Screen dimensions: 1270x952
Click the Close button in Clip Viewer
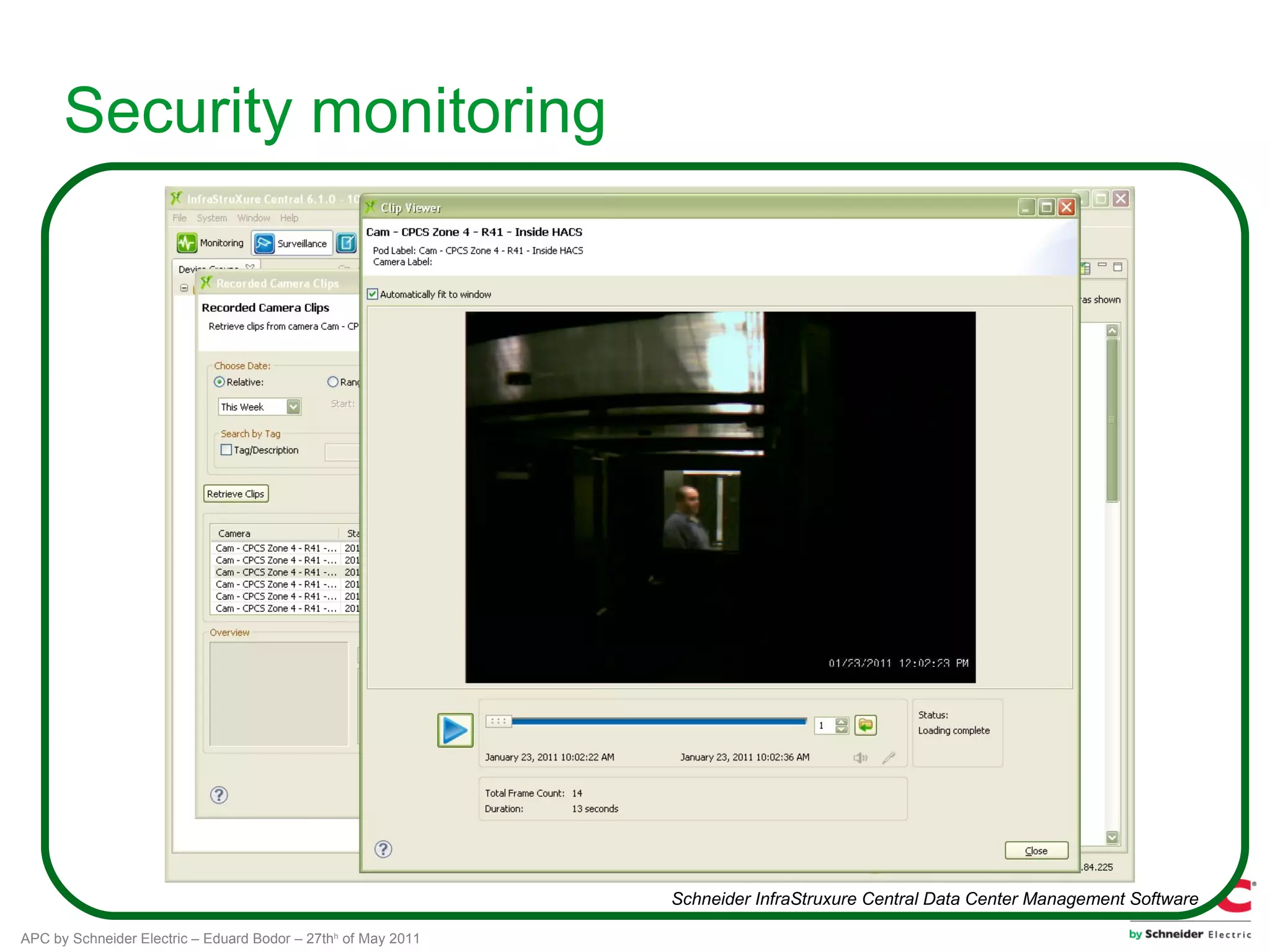click(x=1036, y=851)
